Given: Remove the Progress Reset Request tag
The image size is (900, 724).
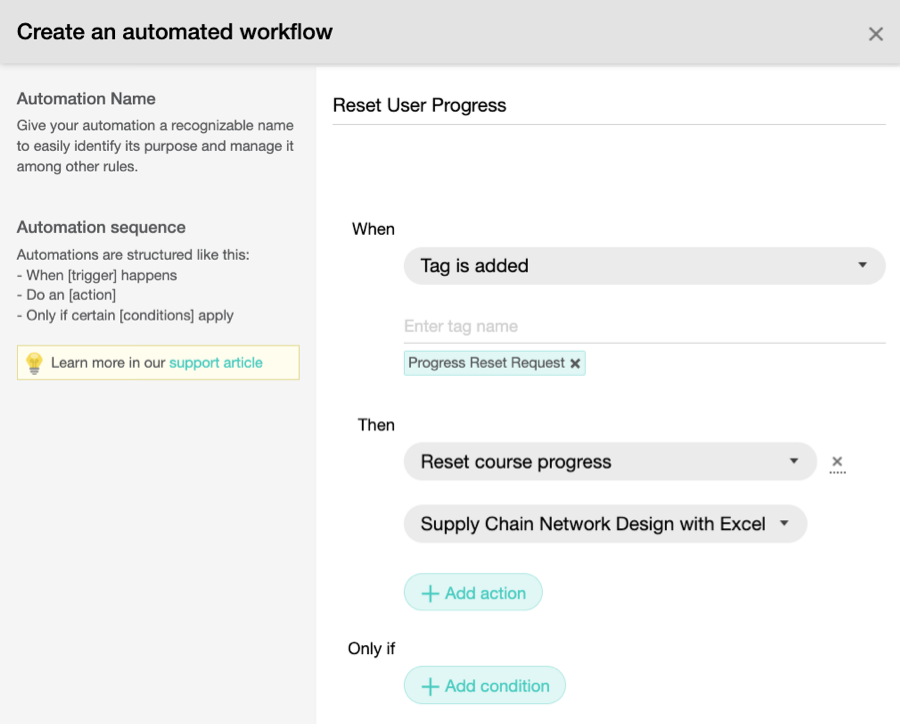Looking at the screenshot, I should (x=575, y=363).
